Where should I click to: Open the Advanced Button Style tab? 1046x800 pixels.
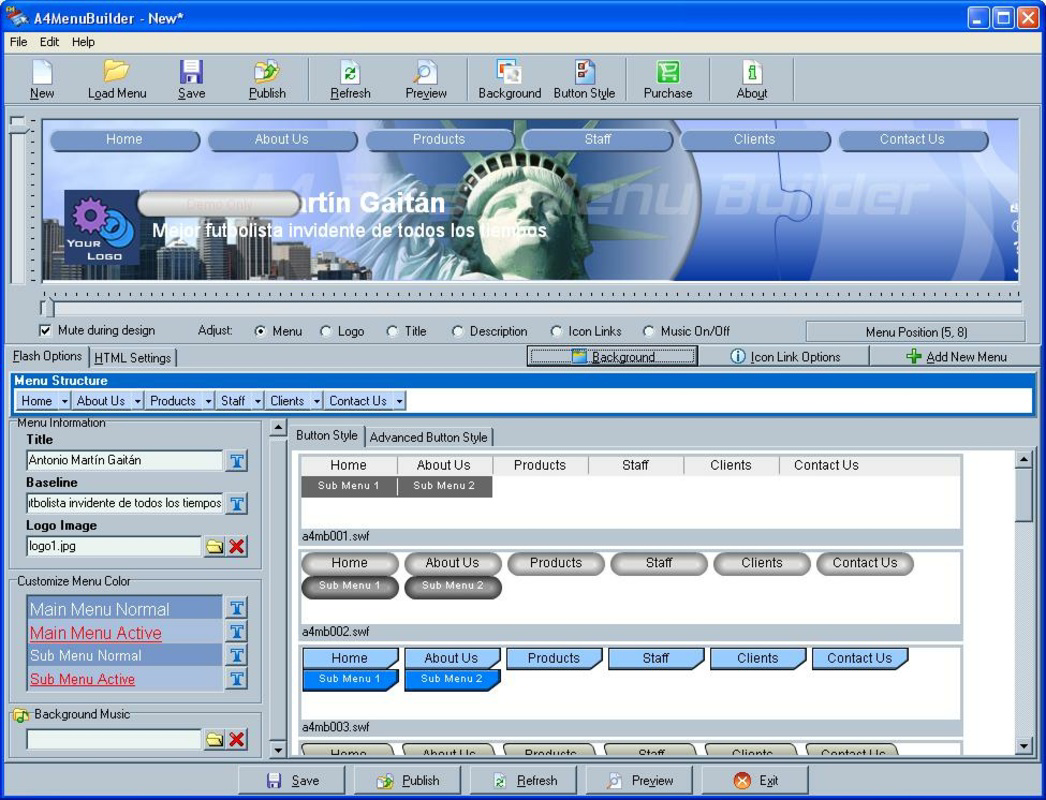point(430,437)
